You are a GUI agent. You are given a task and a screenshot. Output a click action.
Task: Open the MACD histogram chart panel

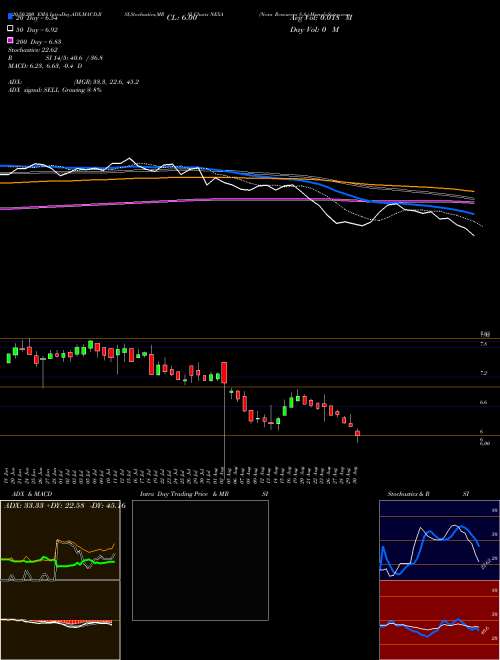pos(60,620)
